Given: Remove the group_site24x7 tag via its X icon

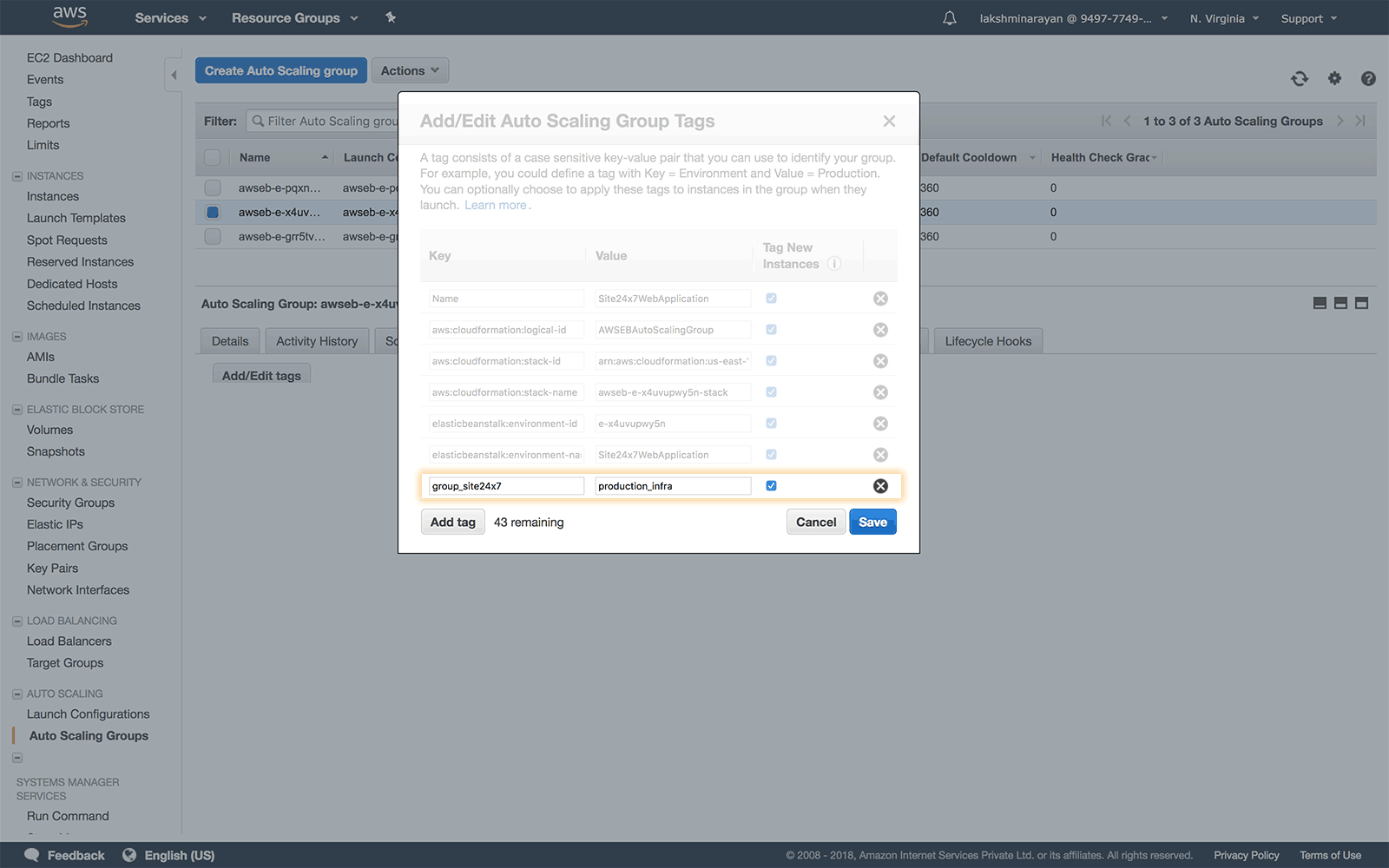Looking at the screenshot, I should pyautogui.click(x=880, y=485).
